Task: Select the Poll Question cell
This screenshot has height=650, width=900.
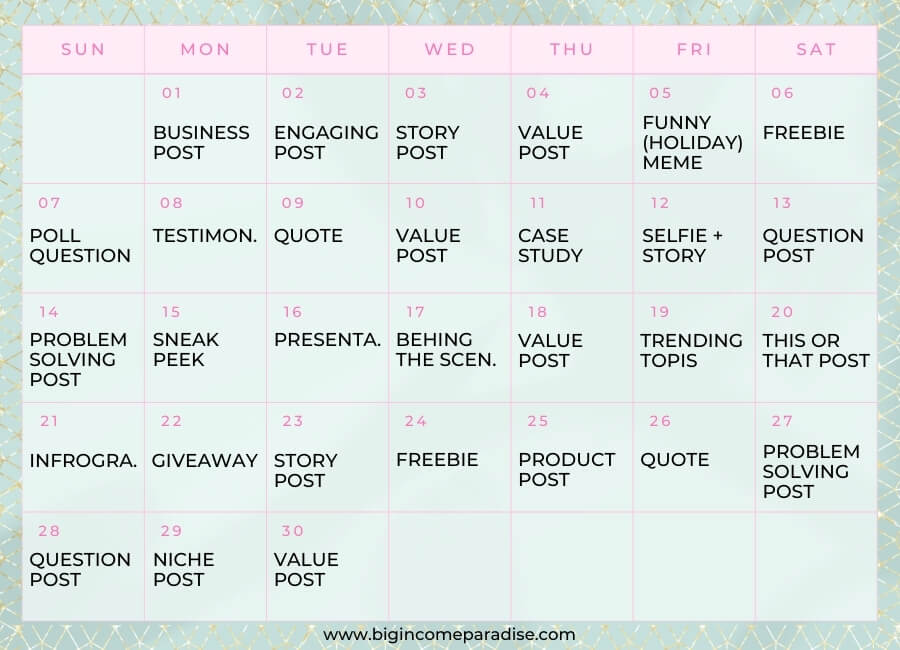Action: pyautogui.click(x=80, y=245)
